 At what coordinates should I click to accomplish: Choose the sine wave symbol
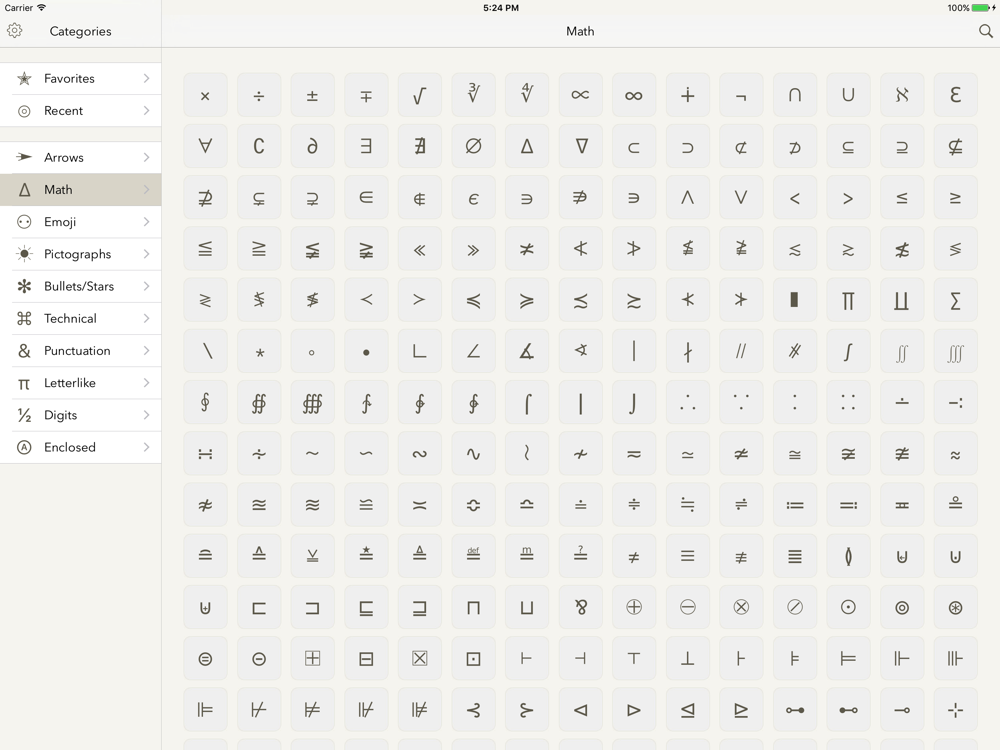tap(473, 453)
